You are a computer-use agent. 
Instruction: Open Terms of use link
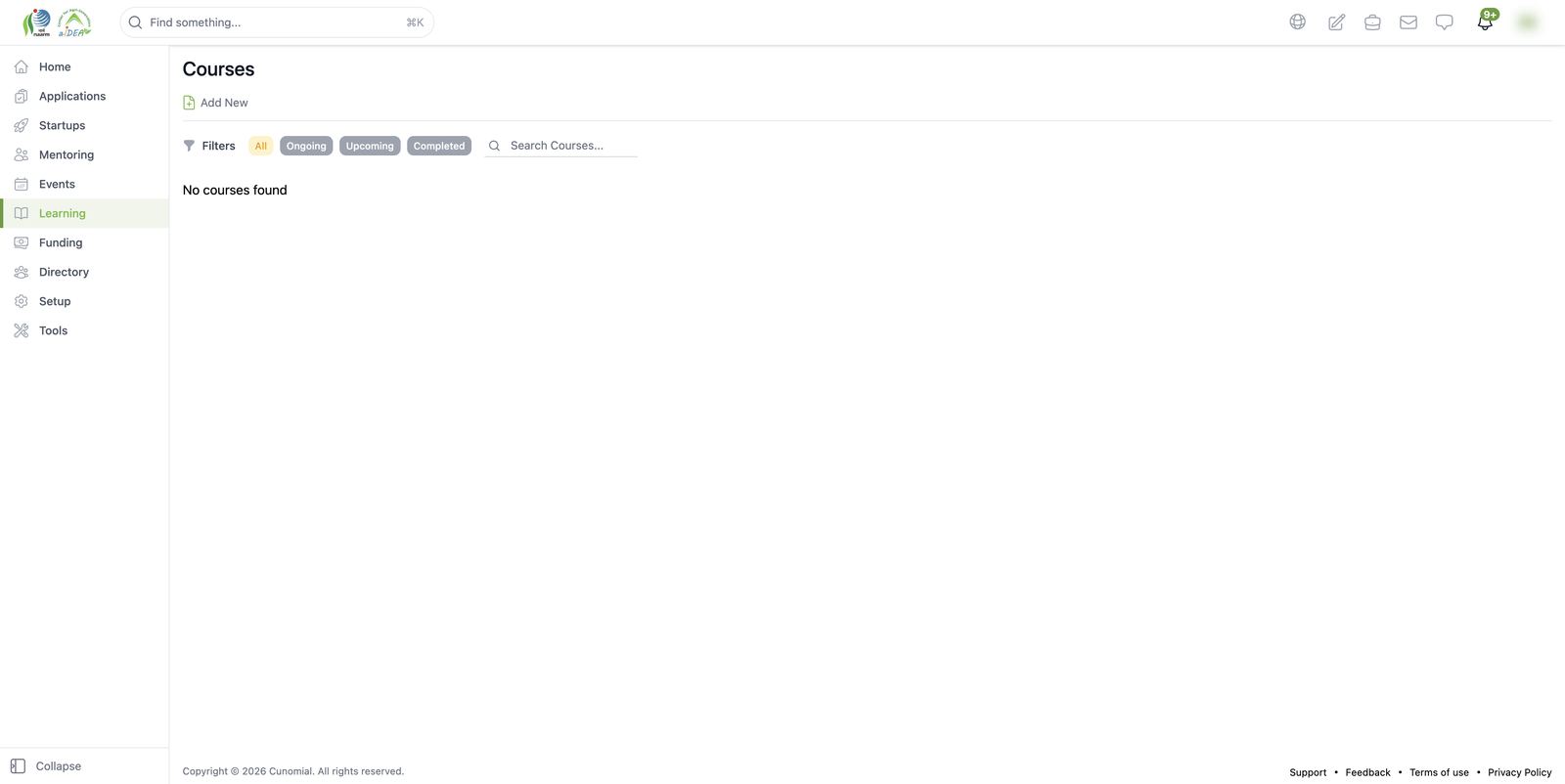[1439, 772]
